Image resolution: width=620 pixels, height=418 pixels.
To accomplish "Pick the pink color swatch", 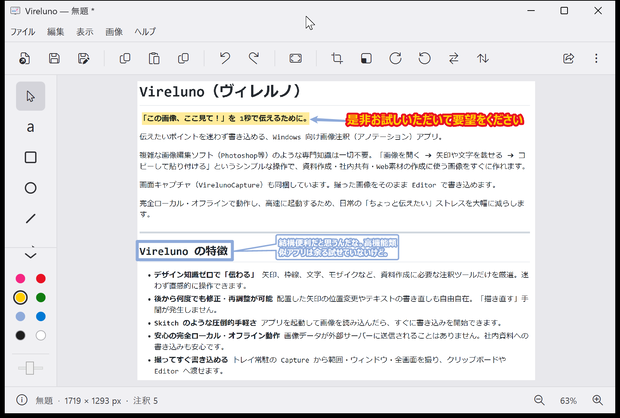I will coord(21,278).
